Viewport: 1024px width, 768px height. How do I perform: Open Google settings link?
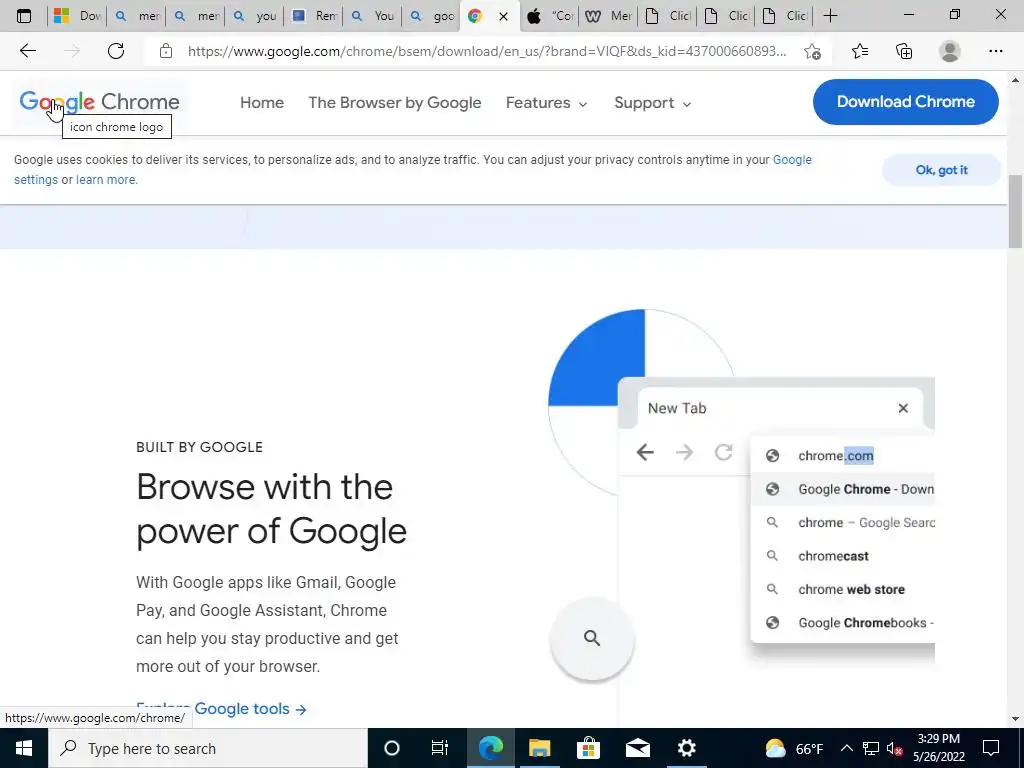792,160
